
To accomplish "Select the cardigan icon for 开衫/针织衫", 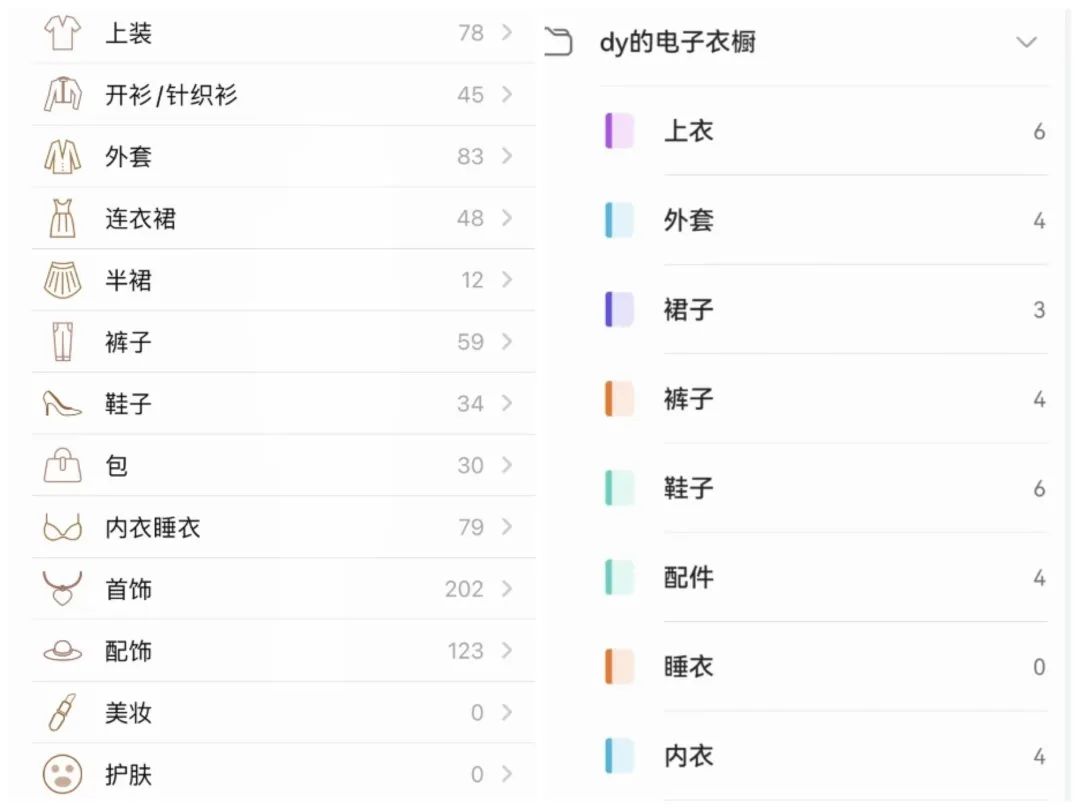I will pyautogui.click(x=63, y=94).
